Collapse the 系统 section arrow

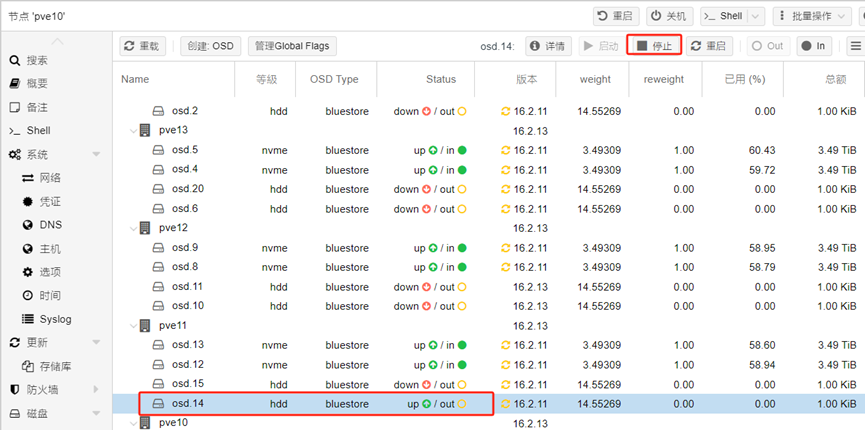tap(97, 155)
